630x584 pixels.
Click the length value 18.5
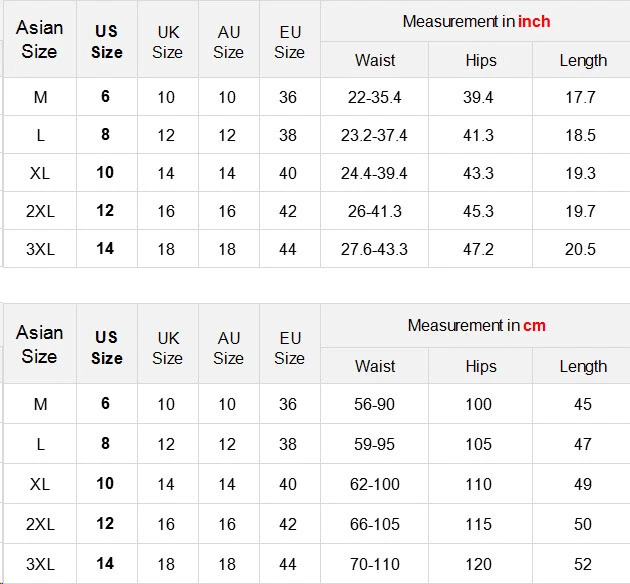[x=580, y=135]
